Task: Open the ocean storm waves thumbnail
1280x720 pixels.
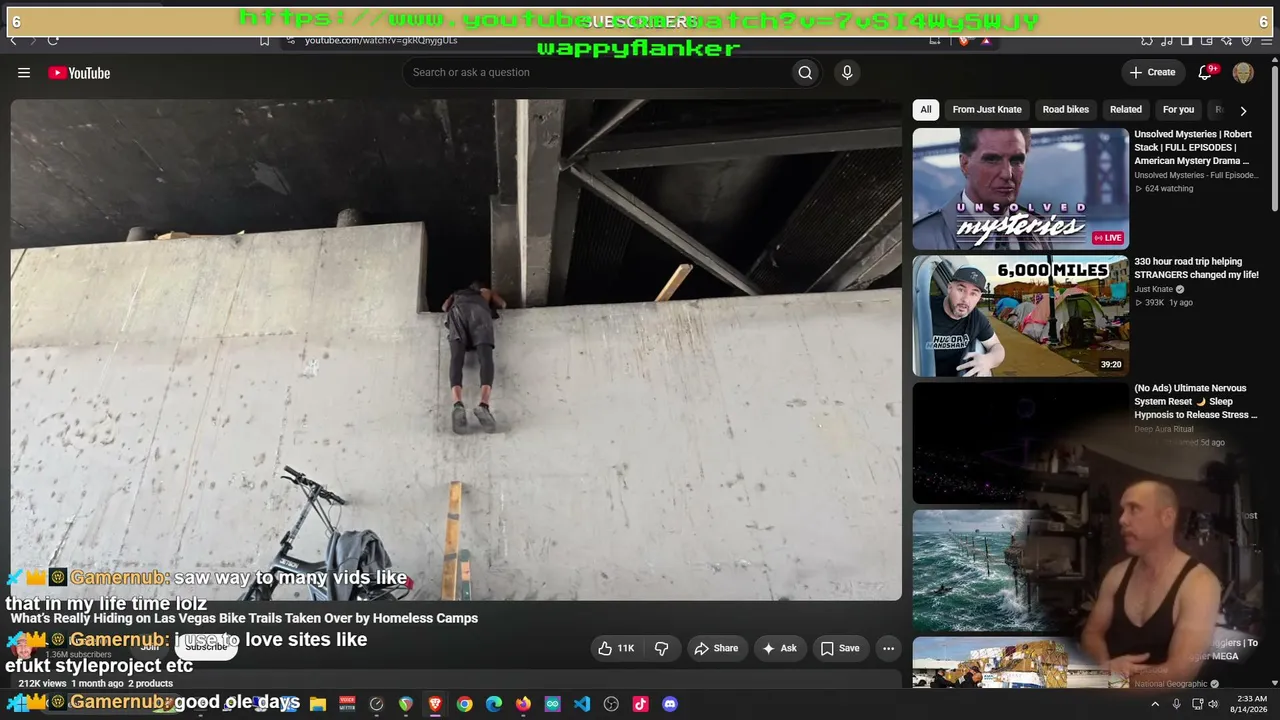Action: click(x=1020, y=570)
